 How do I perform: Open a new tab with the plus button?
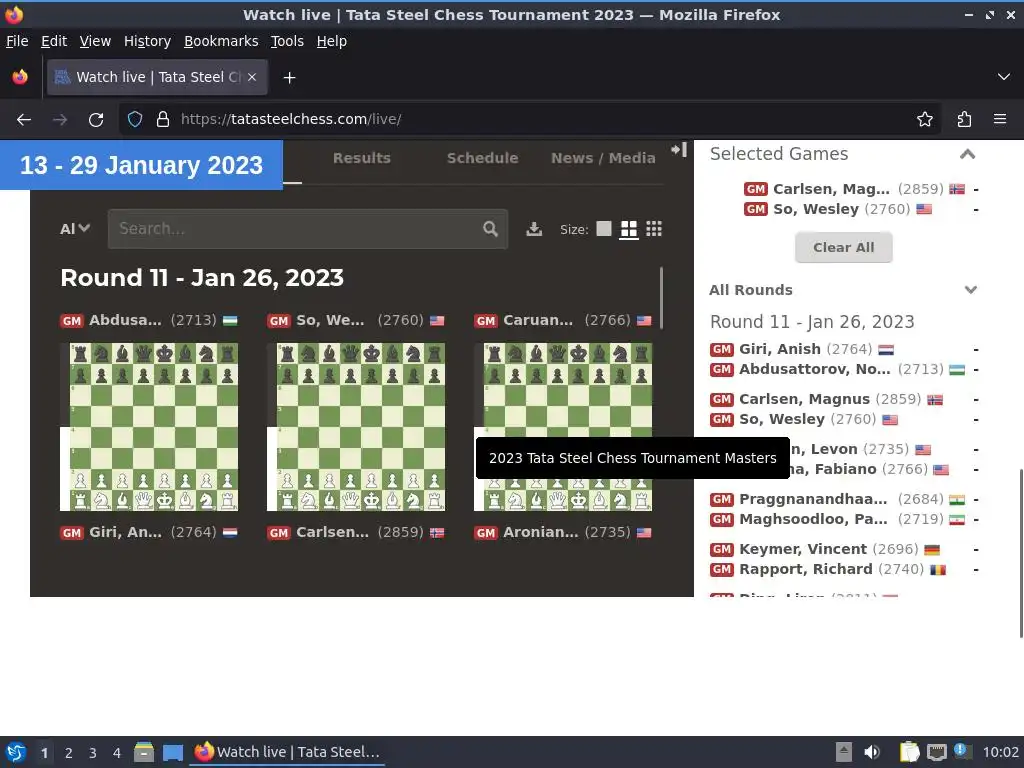coord(289,78)
